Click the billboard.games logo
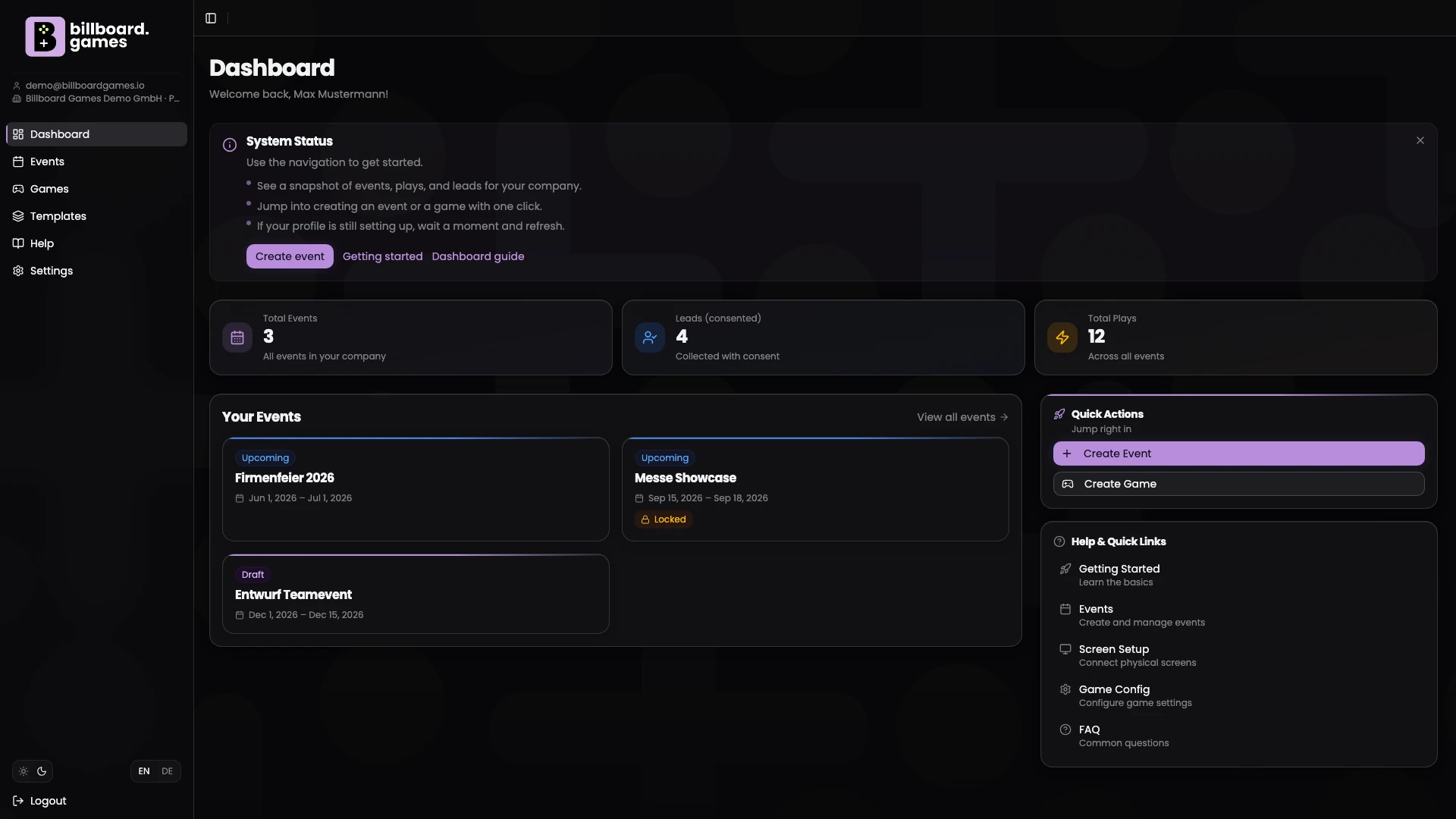The width and height of the screenshot is (1456, 819). click(87, 36)
